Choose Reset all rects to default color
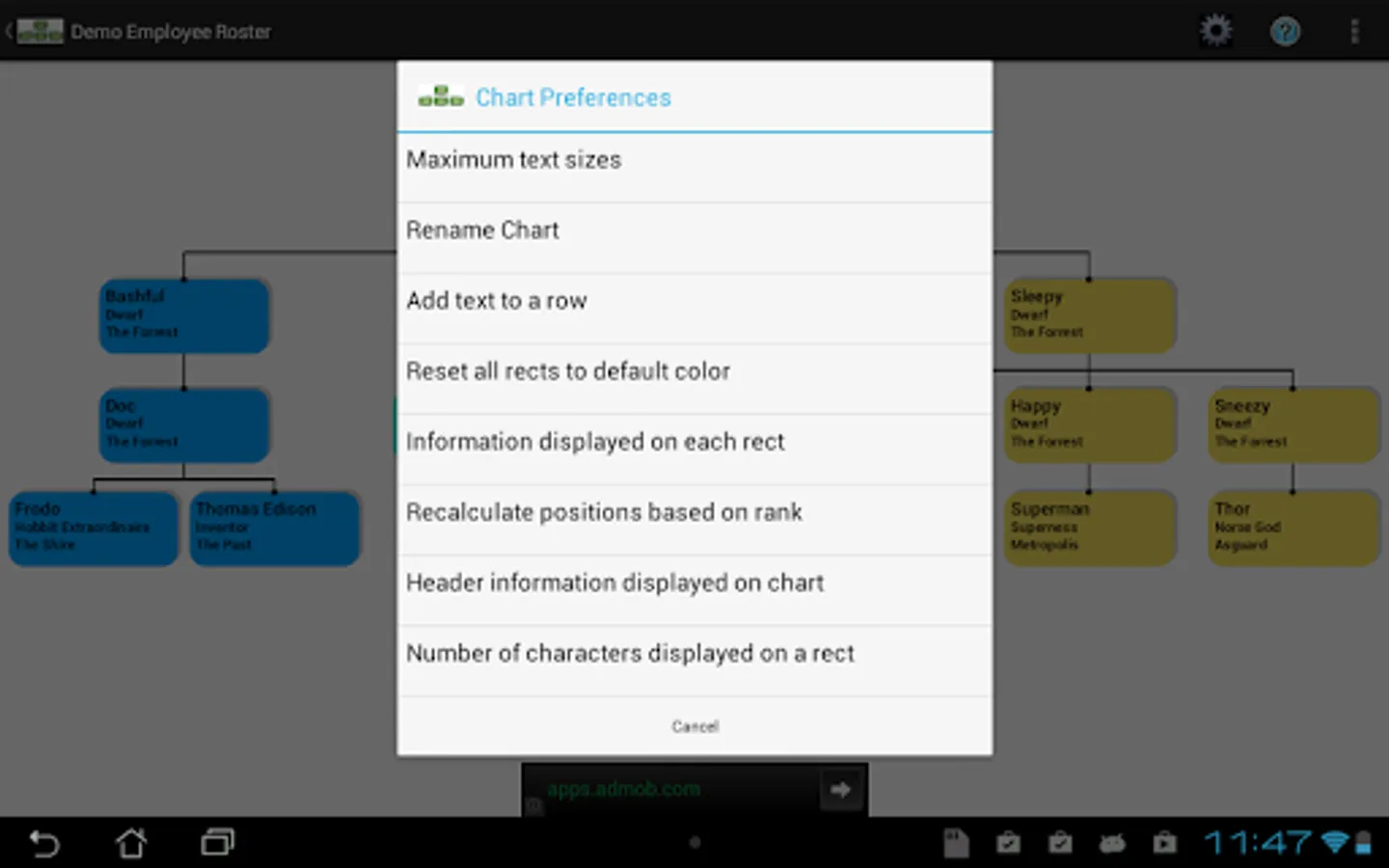Screen dimensions: 1389x868 pyautogui.click(x=694, y=379)
